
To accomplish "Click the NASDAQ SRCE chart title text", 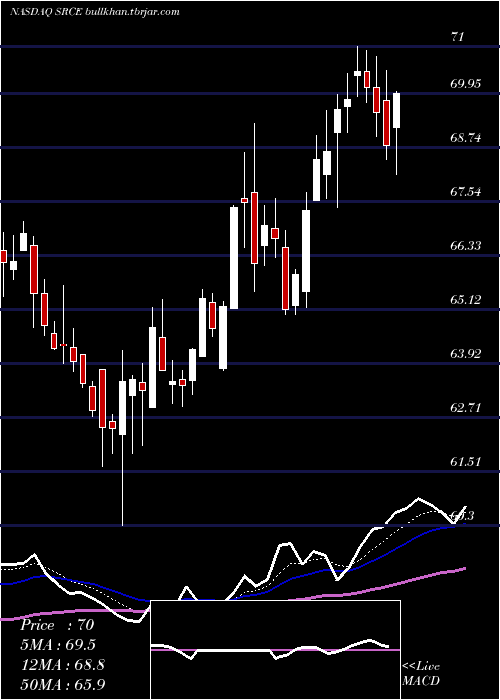I will pos(95,12).
